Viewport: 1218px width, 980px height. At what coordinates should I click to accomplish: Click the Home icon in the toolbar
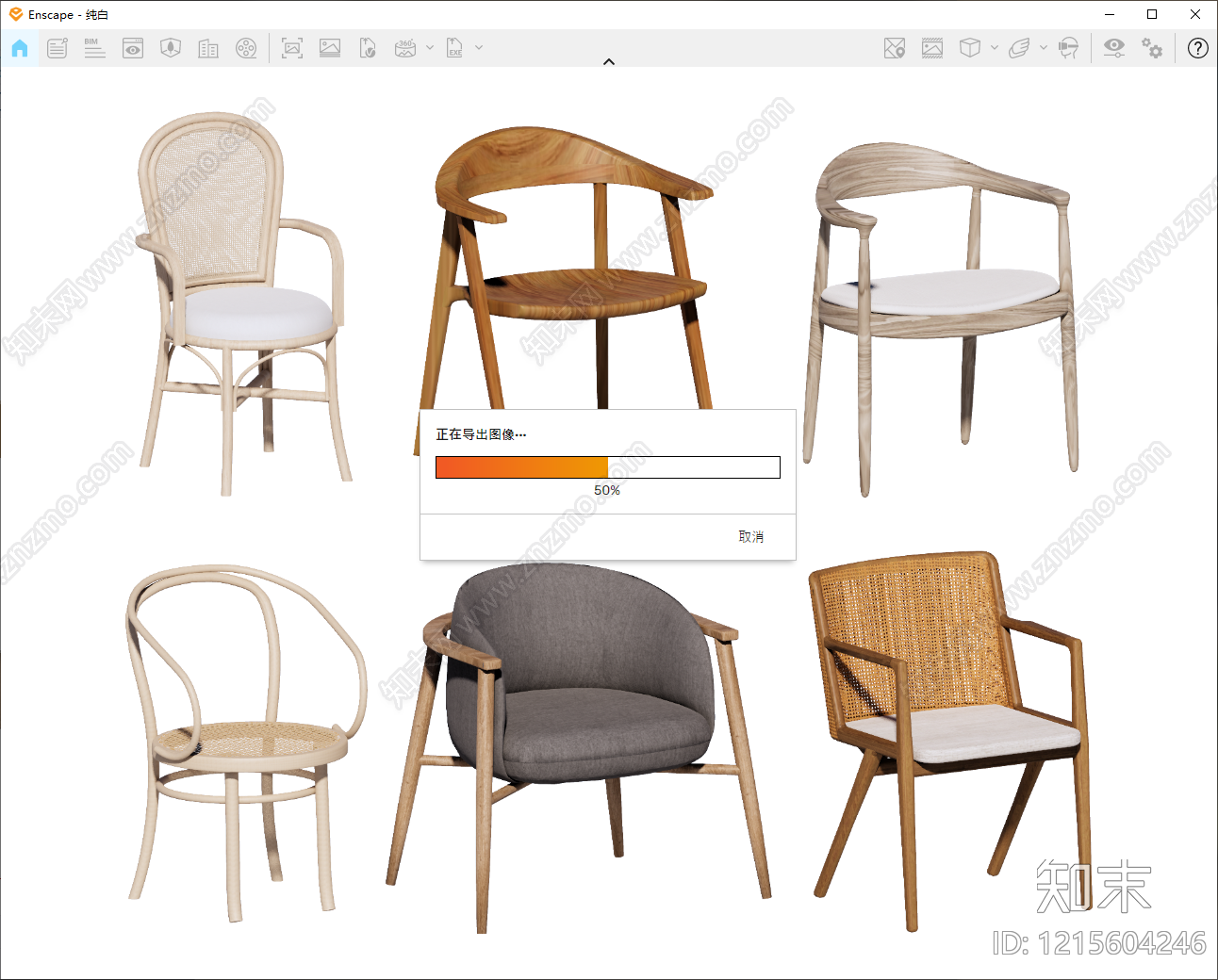click(20, 48)
